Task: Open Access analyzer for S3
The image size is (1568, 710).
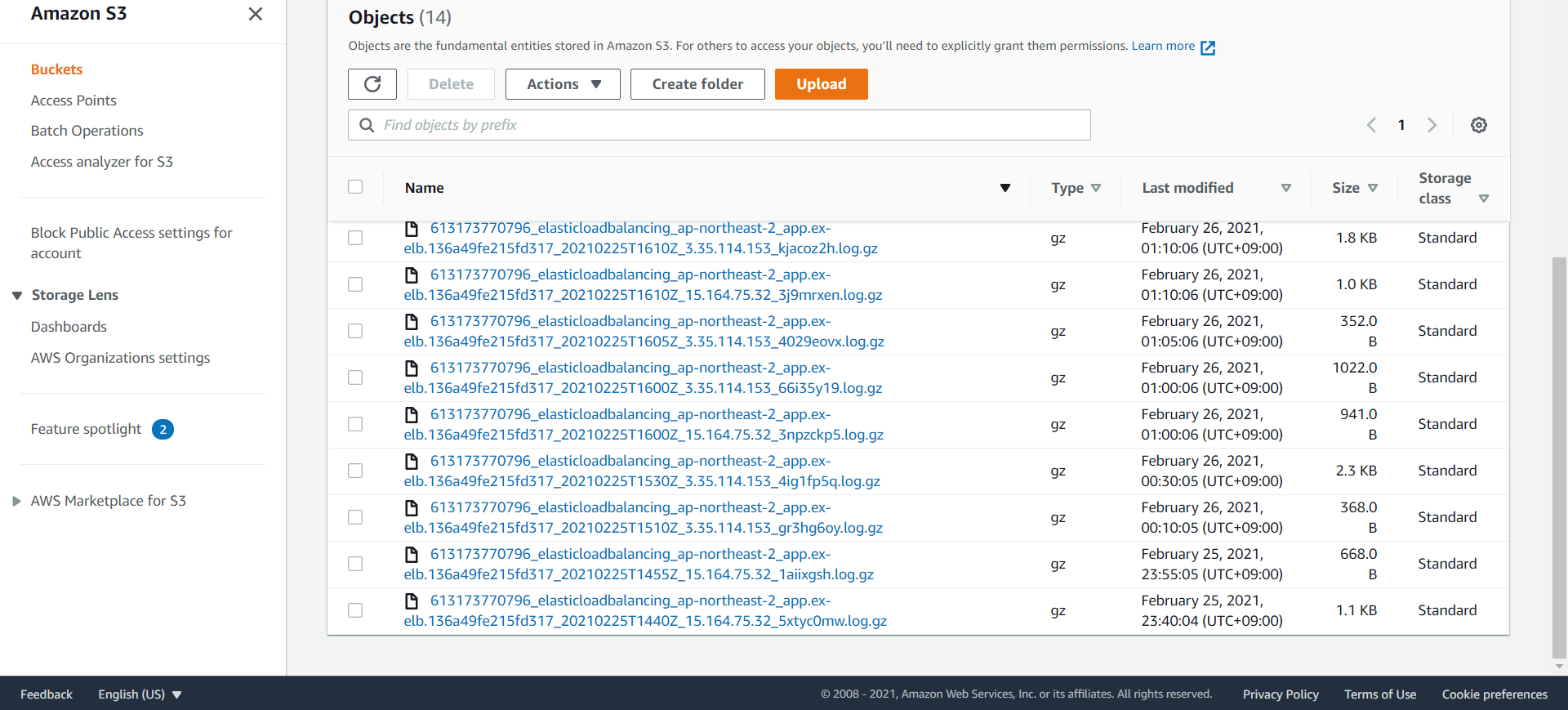Action: (x=101, y=162)
